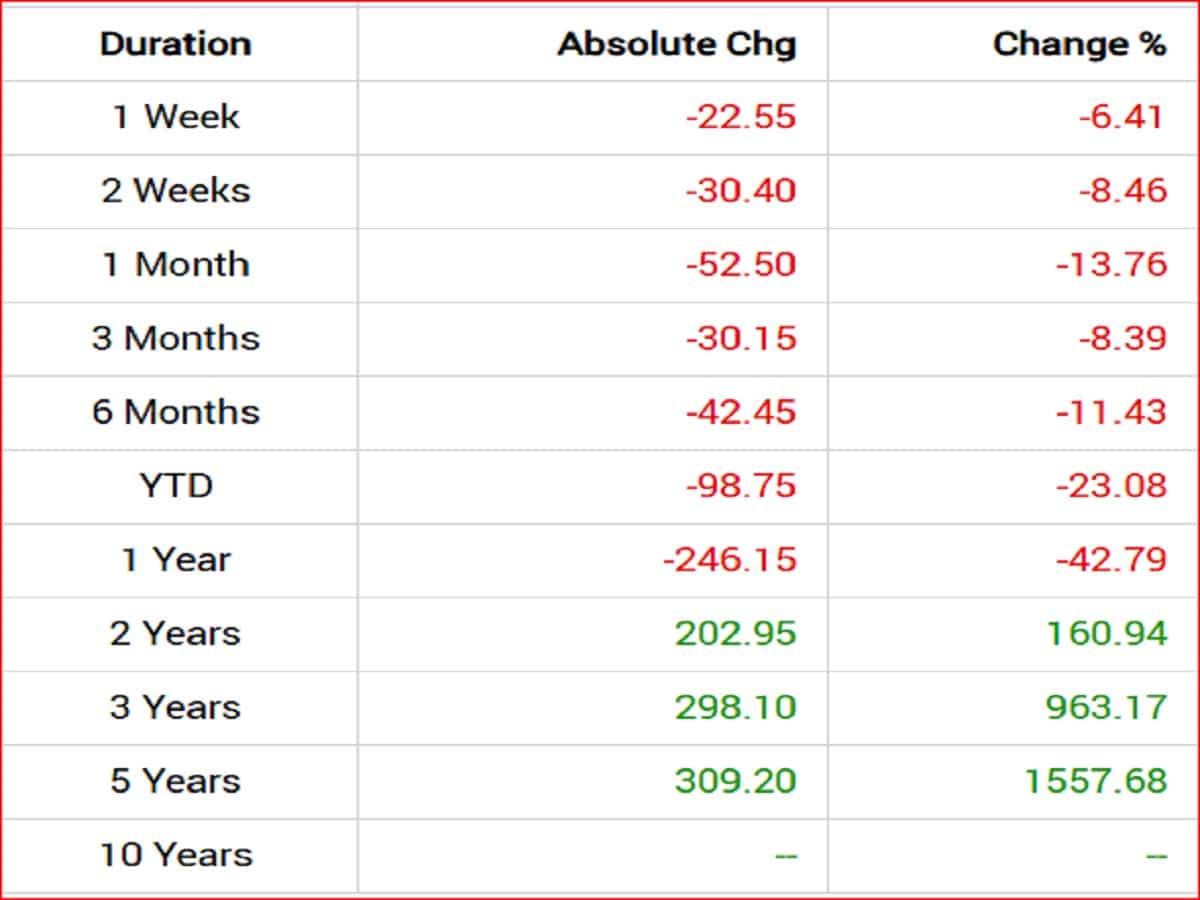Select the 5 Years duration label
The image size is (1200, 900).
pos(176,781)
